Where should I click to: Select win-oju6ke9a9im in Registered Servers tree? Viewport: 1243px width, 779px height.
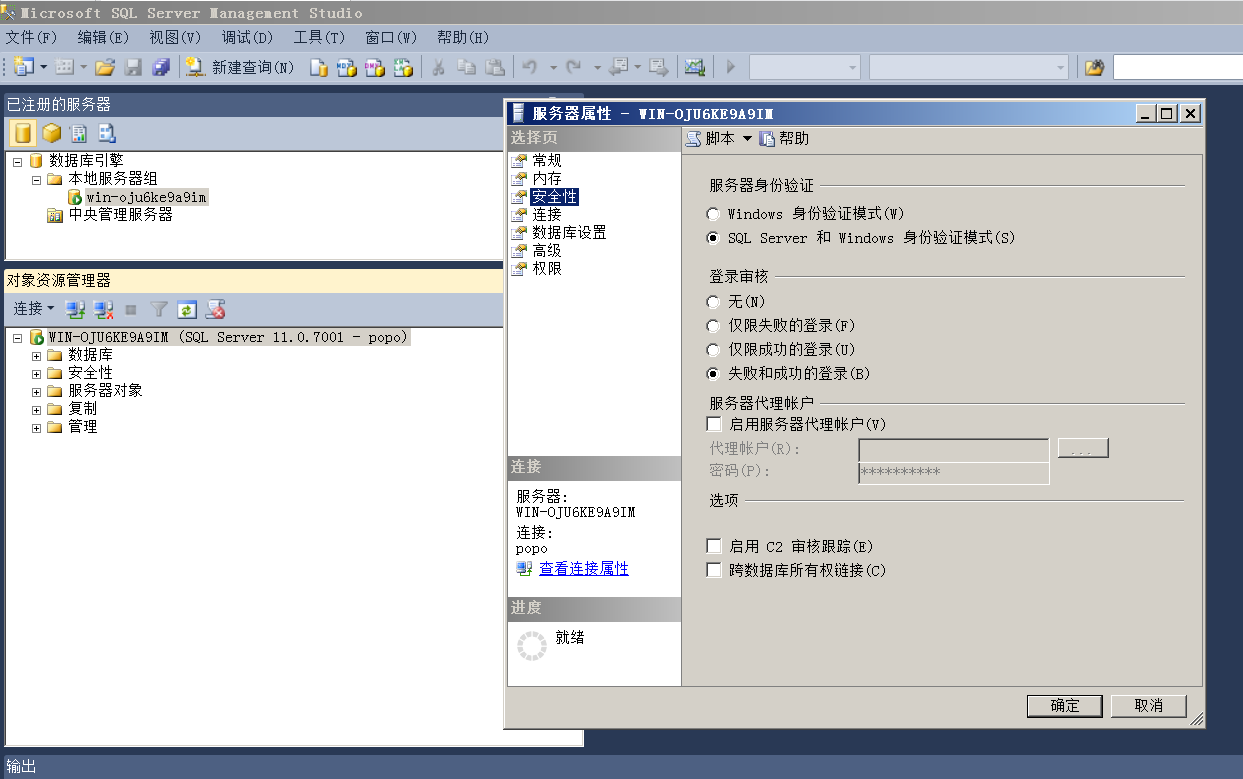click(146, 197)
